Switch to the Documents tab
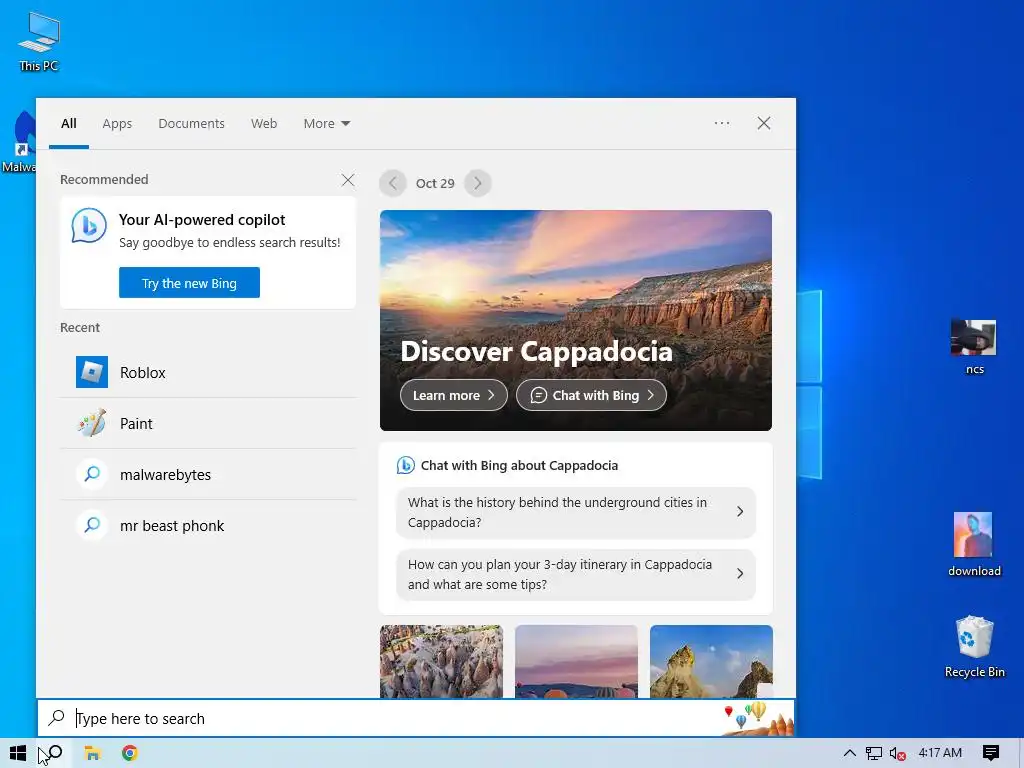The image size is (1024, 768). point(191,123)
